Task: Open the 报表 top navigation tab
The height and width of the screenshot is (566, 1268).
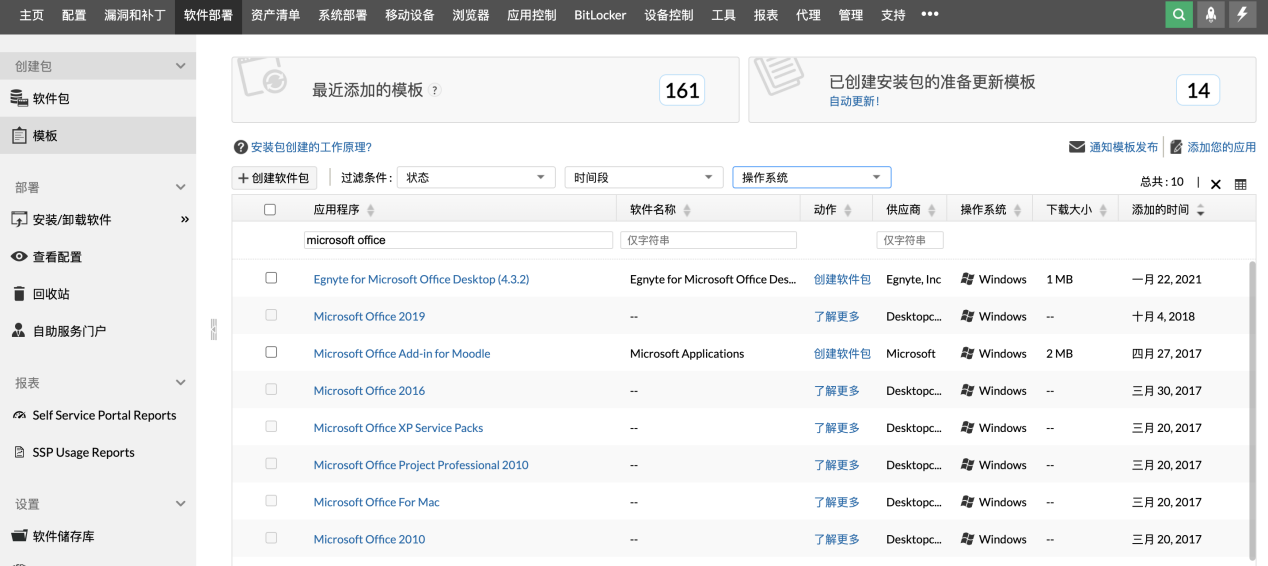Action: point(766,15)
